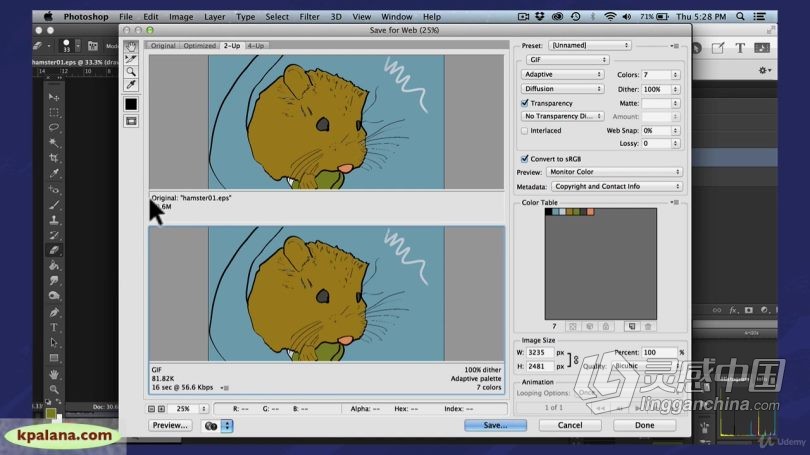The image size is (810, 455).
Task: Open macOS Spotlight search
Action: tap(740, 17)
